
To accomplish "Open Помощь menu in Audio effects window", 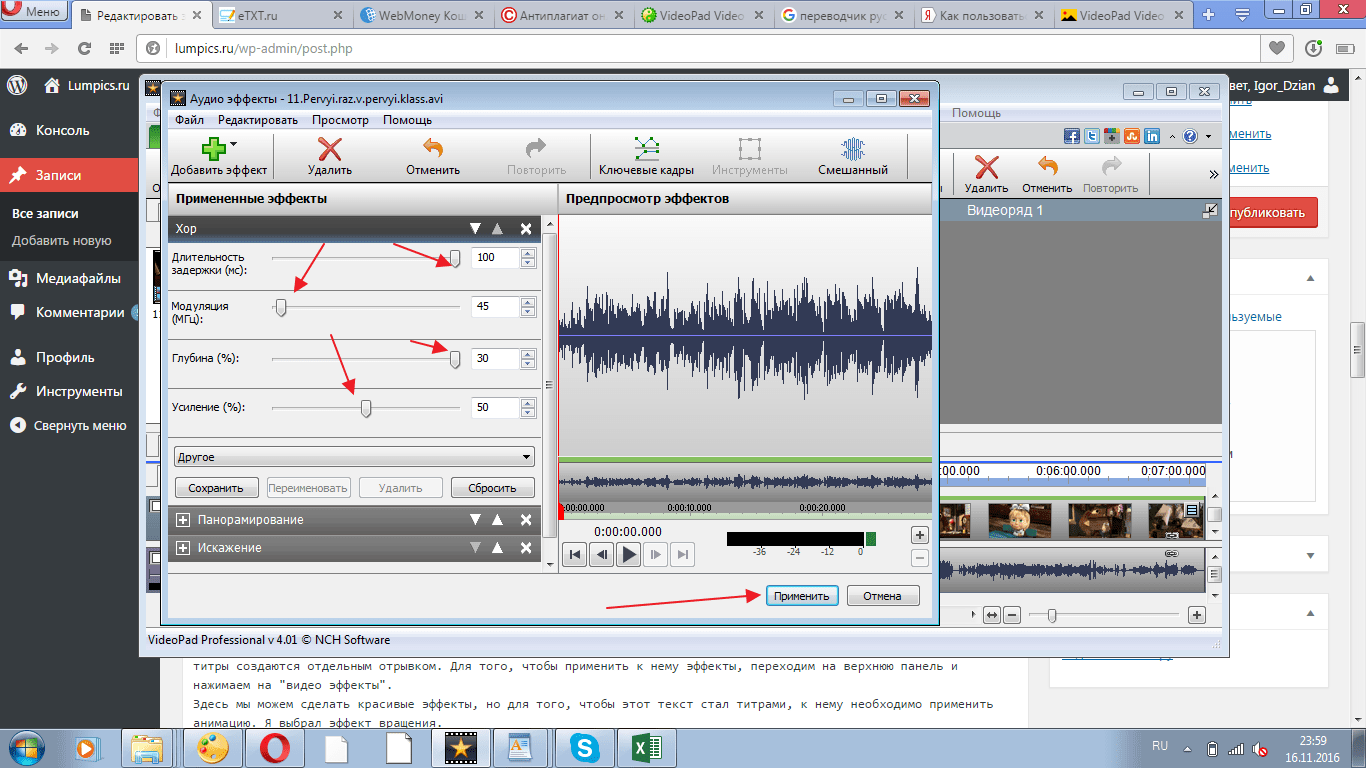I will point(408,120).
